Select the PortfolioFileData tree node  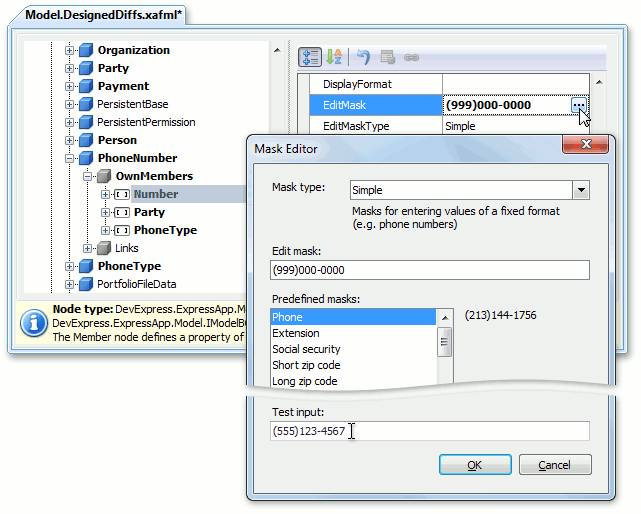click(137, 284)
